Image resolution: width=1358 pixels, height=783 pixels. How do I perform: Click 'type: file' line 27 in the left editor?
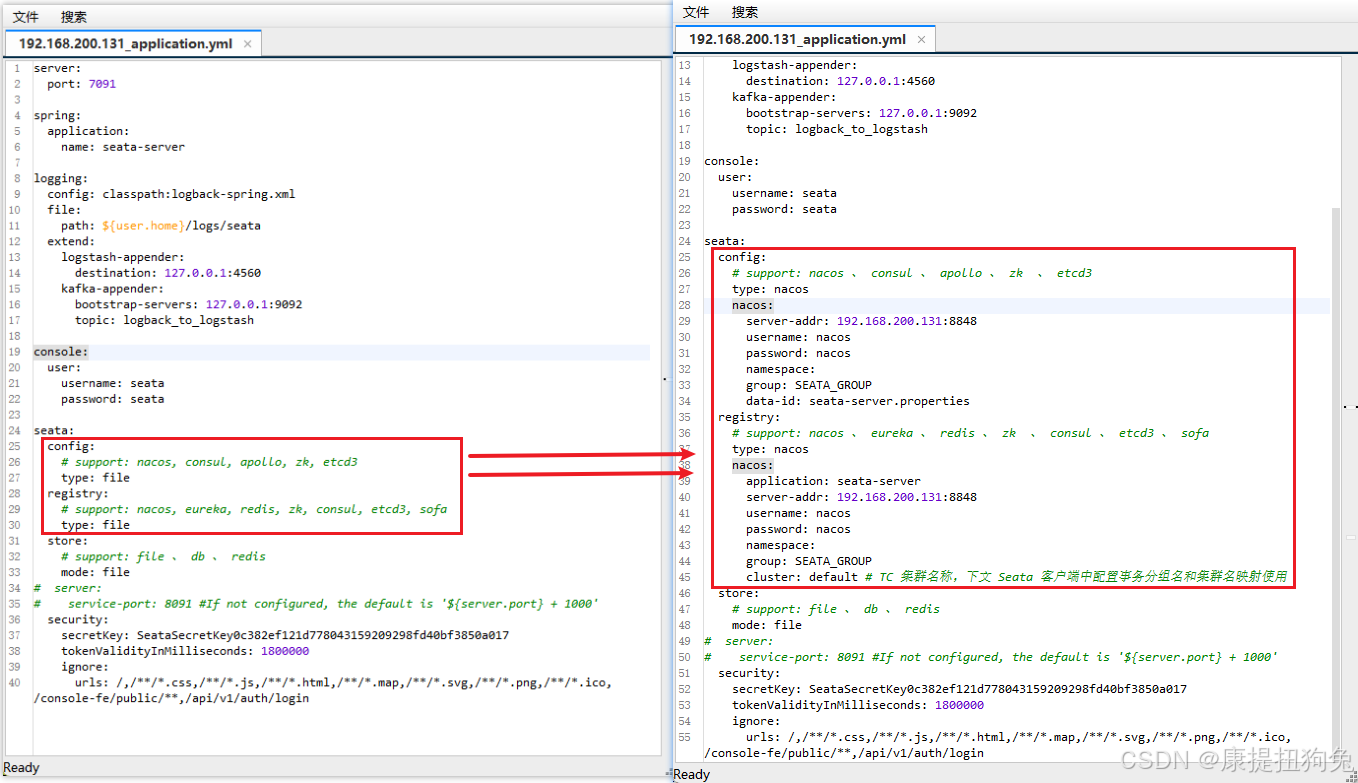pos(95,478)
